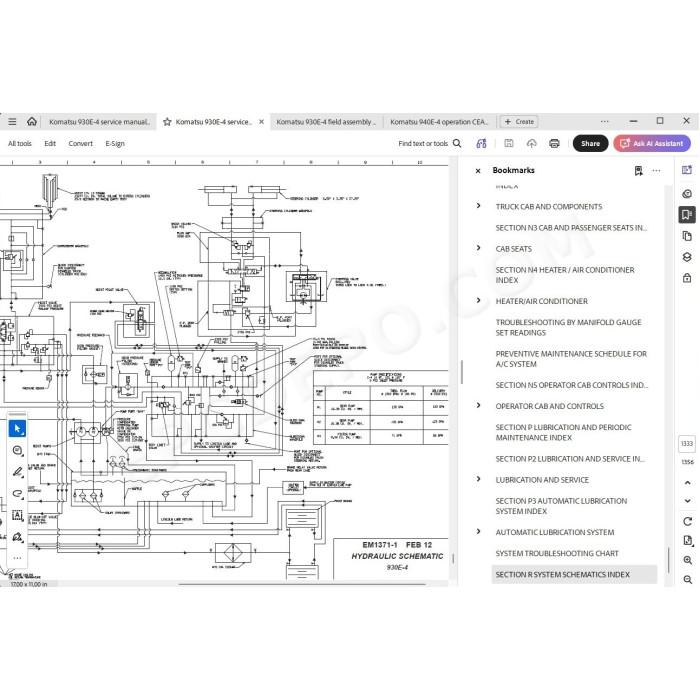Image resolution: width=700 pixels, height=700 pixels.
Task: Upload file to cloud storage icon
Action: pyautogui.click(x=531, y=143)
